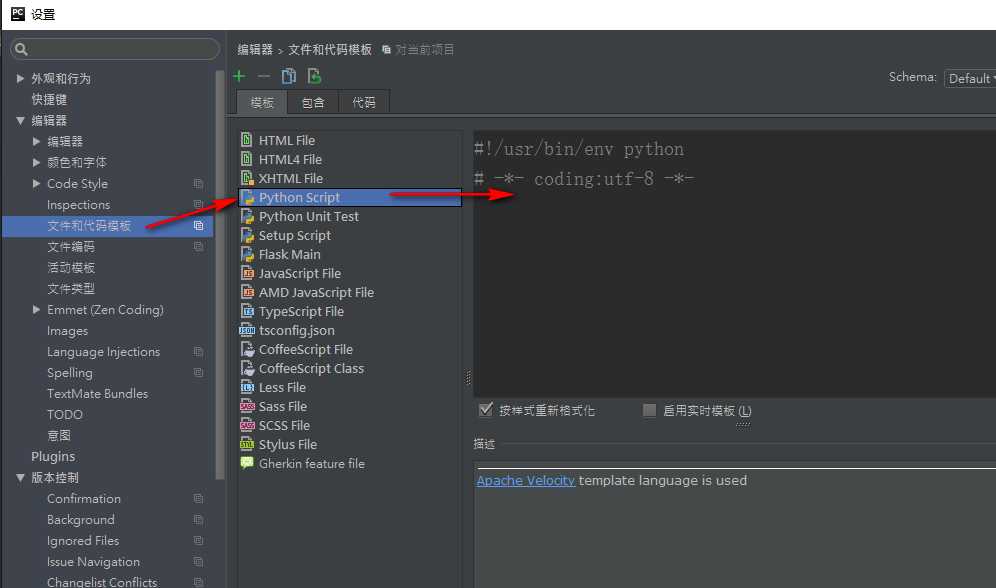Click the project-level icon next to Spelling
Viewport: 996px width, 588px height.
pyautogui.click(x=198, y=373)
